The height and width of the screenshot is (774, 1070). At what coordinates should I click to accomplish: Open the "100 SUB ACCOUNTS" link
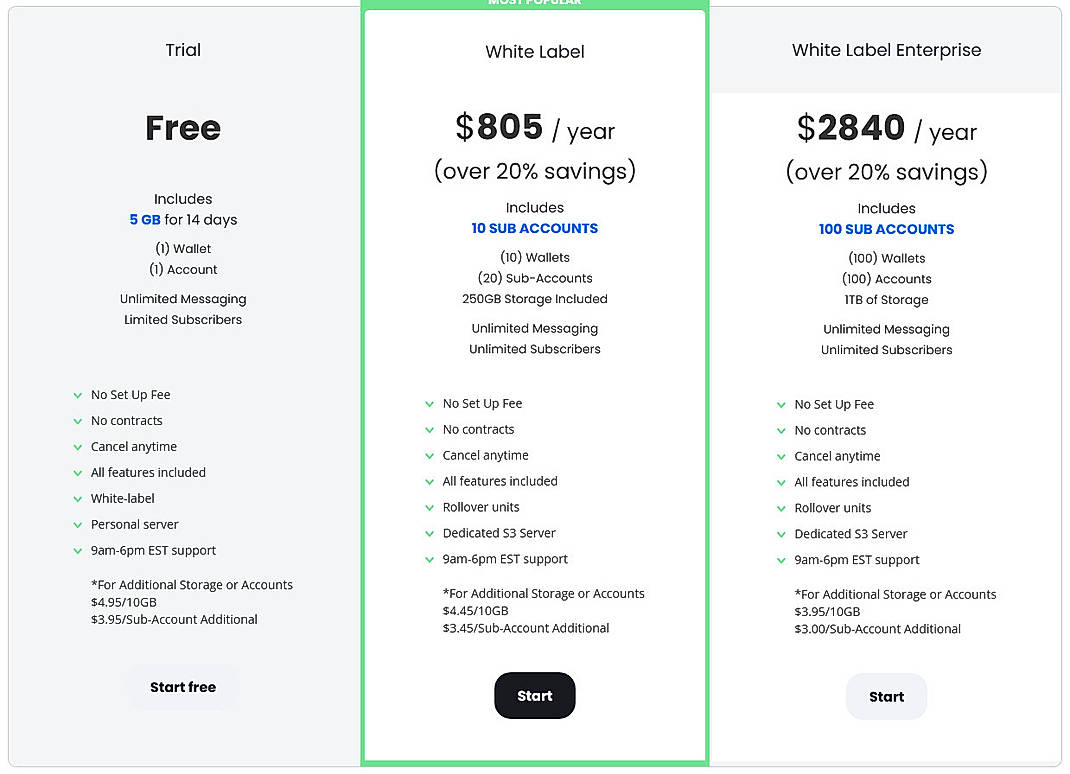coord(886,229)
